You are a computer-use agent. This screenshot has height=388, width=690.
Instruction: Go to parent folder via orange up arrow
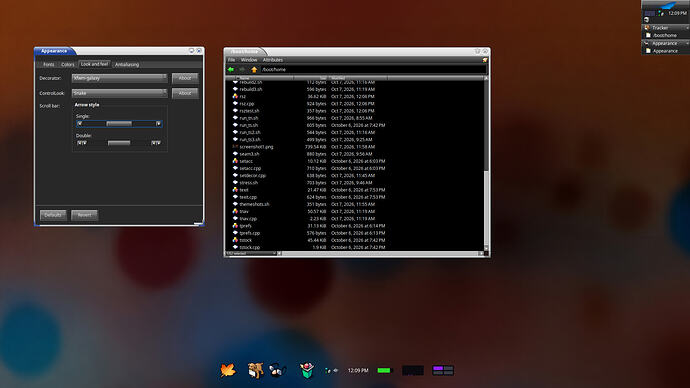tap(254, 70)
